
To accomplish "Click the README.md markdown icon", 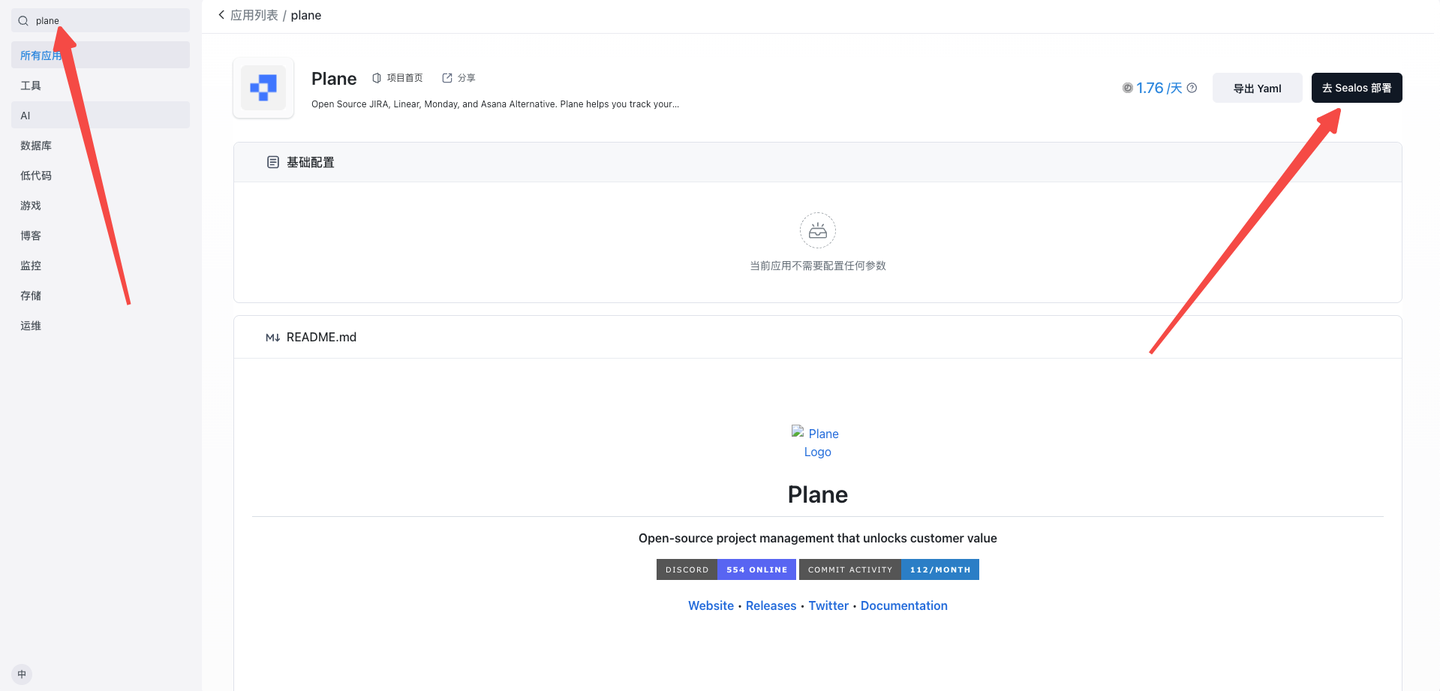I will pos(272,338).
